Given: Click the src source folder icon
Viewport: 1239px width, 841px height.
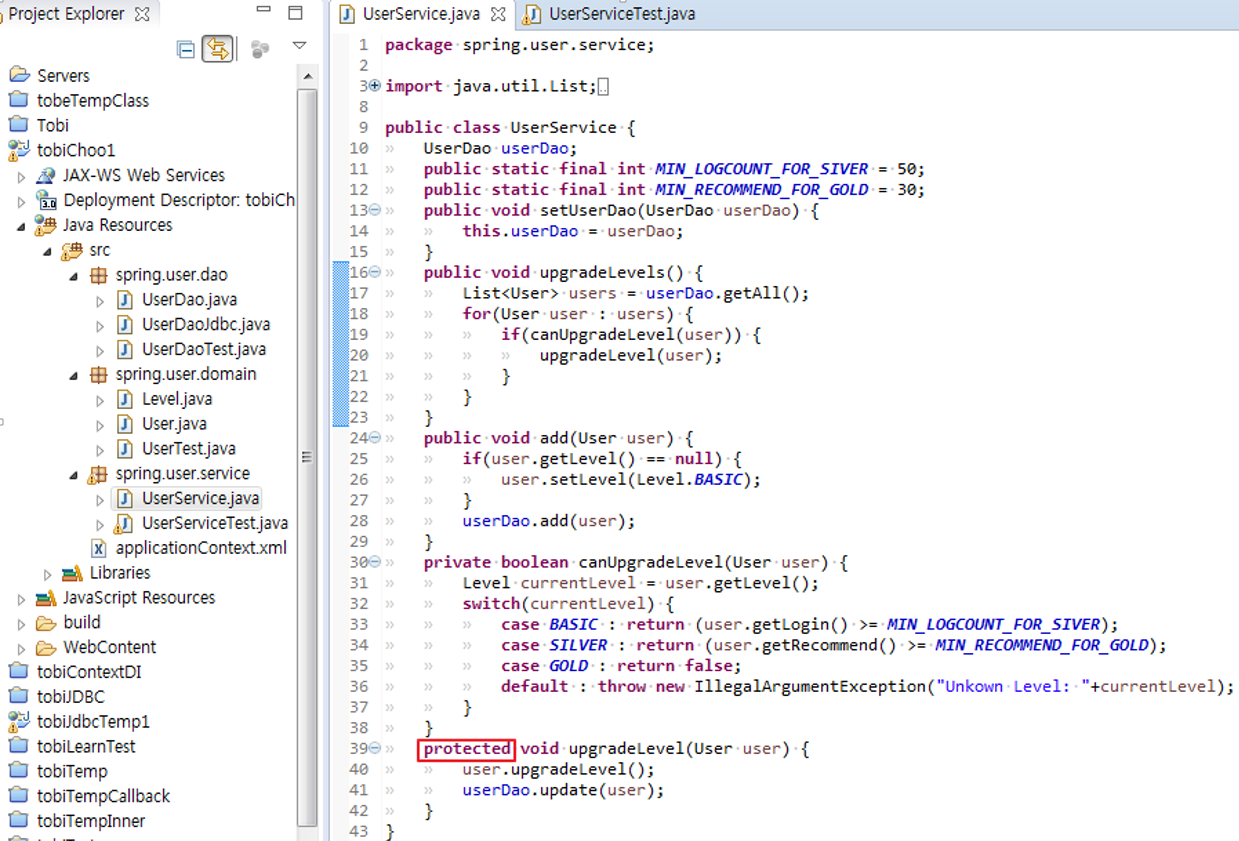Looking at the screenshot, I should 72,251.
